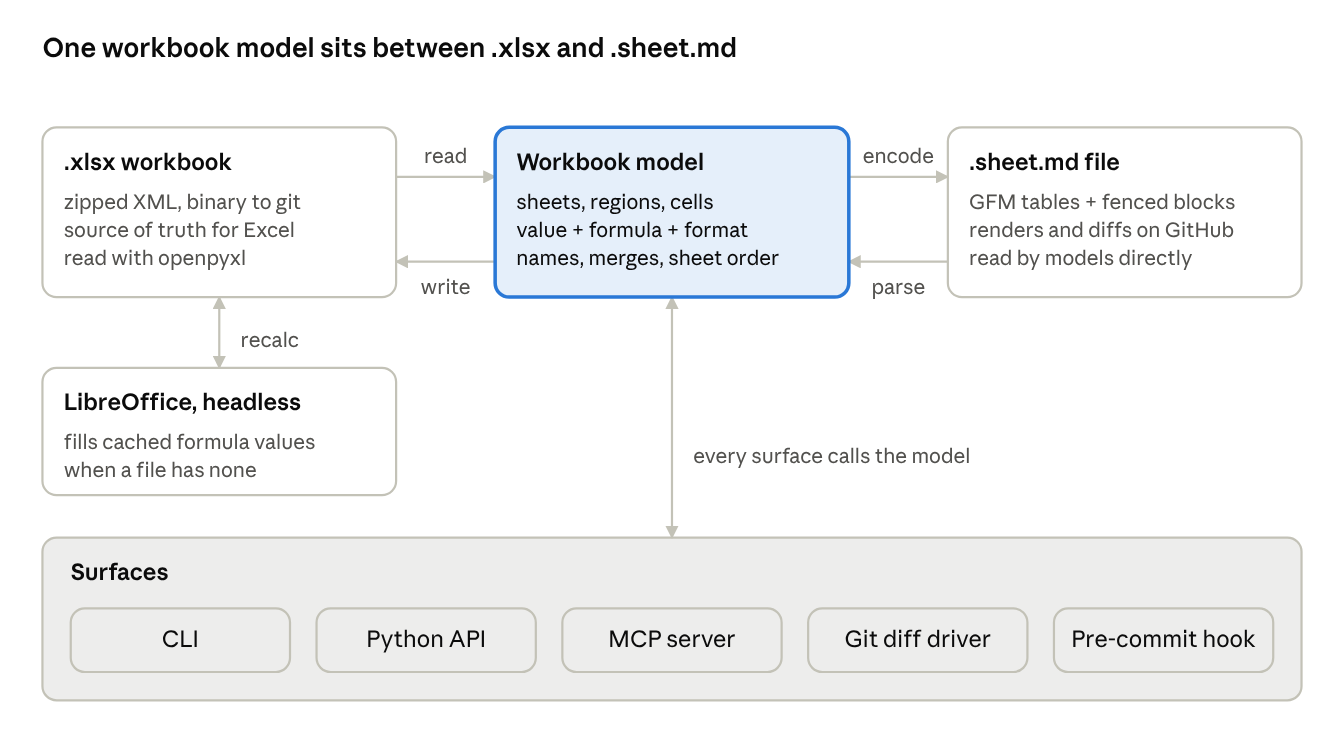Screen dimensions: 1344x748
Task: Click 'GFM tables + fenced blocks' line
Action: click(1102, 202)
